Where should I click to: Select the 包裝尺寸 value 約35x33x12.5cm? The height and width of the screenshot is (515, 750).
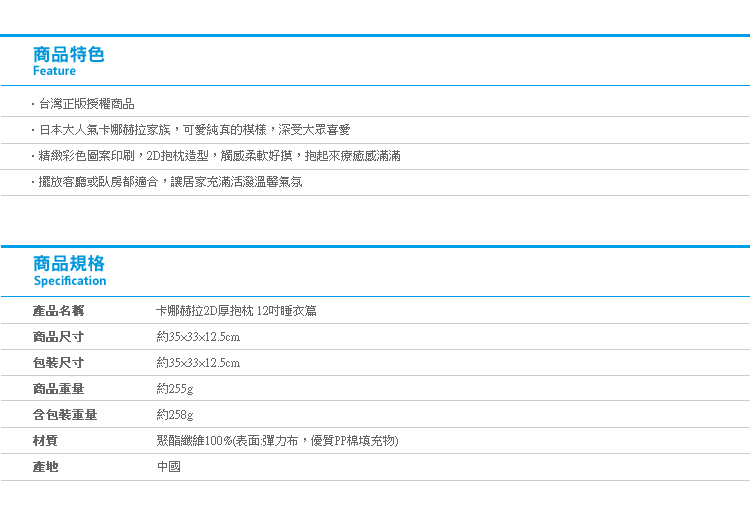tap(198, 362)
